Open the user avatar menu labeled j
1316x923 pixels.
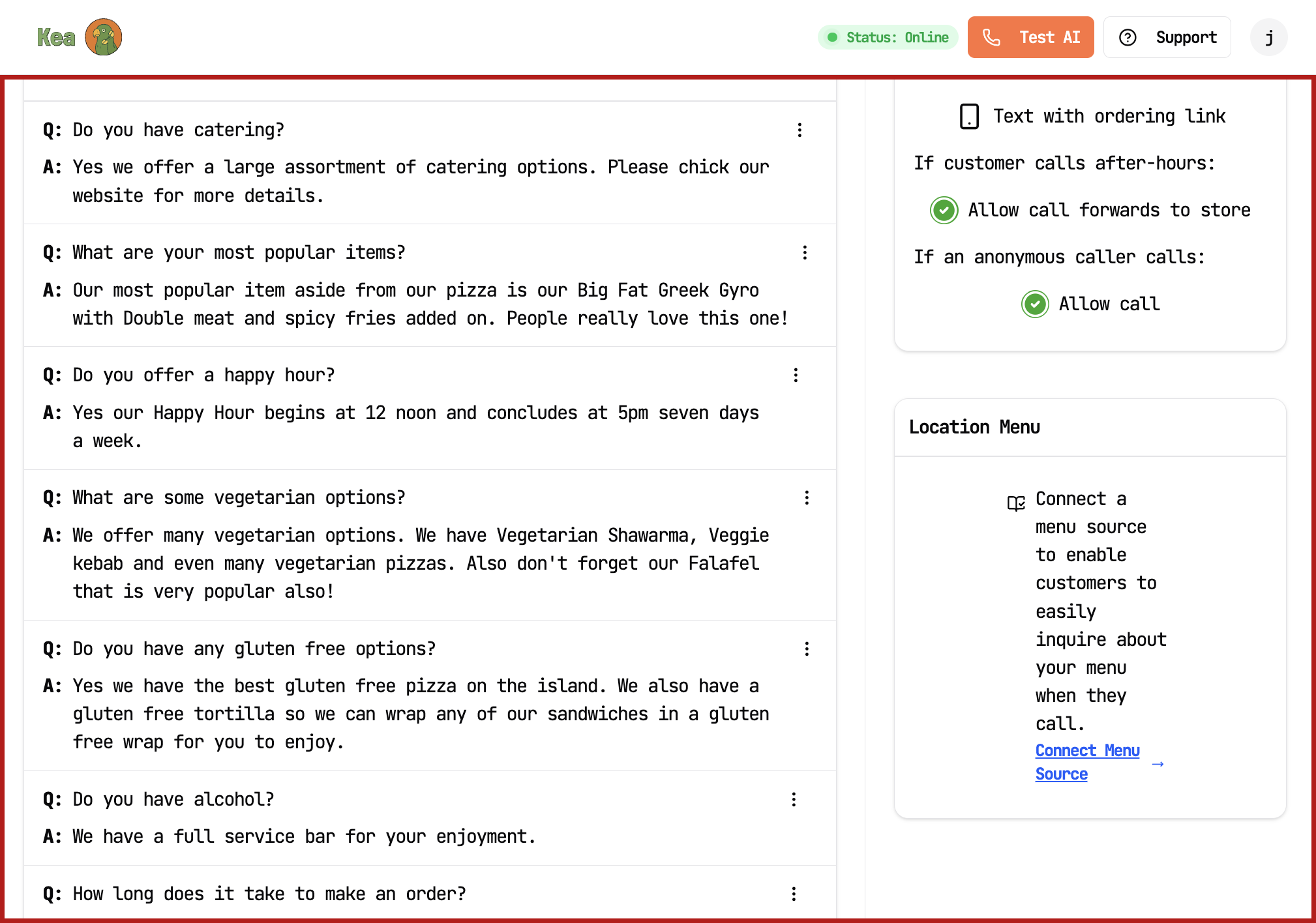[1268, 37]
